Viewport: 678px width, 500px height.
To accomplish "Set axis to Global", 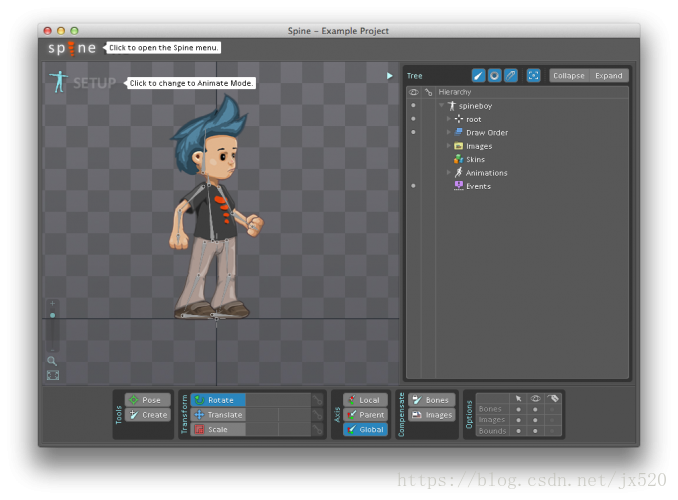I will click(365, 429).
